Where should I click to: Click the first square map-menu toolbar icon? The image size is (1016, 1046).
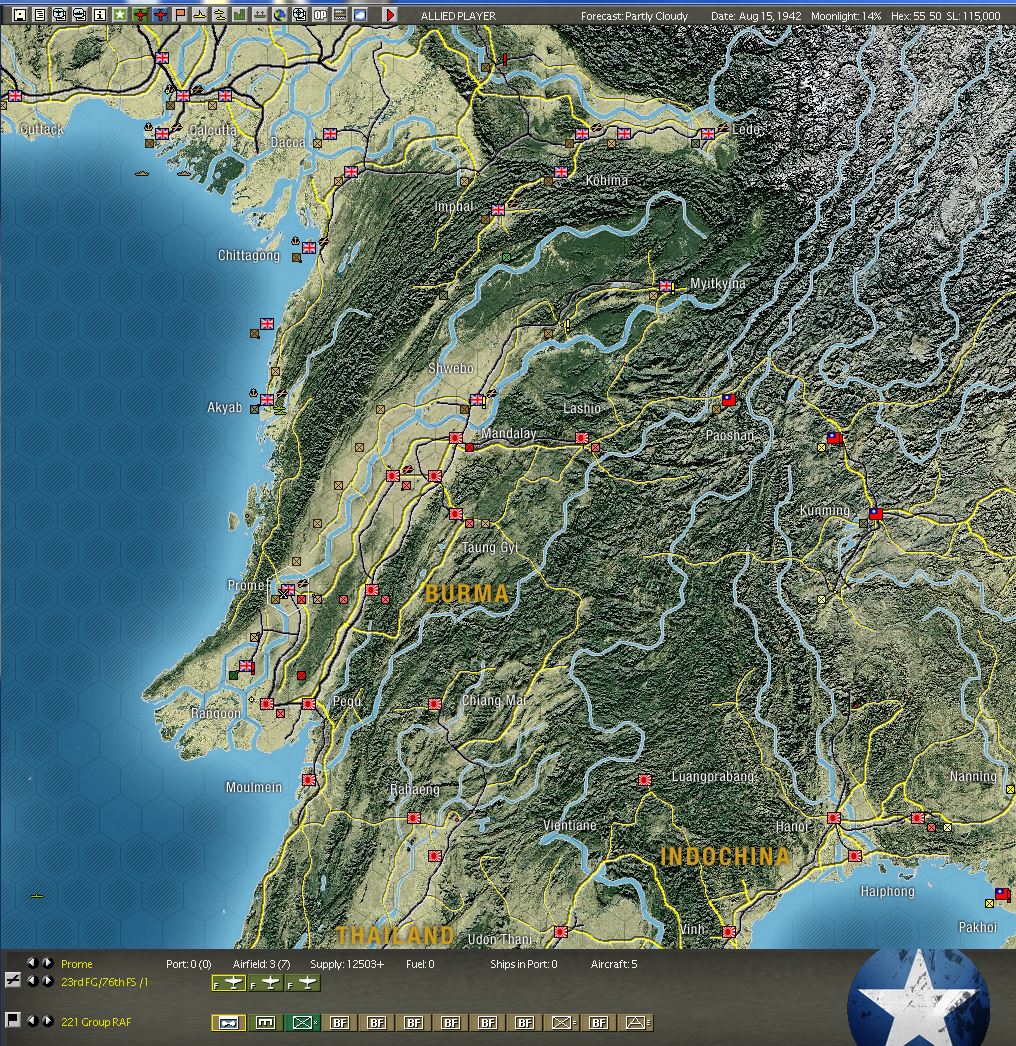(19, 14)
